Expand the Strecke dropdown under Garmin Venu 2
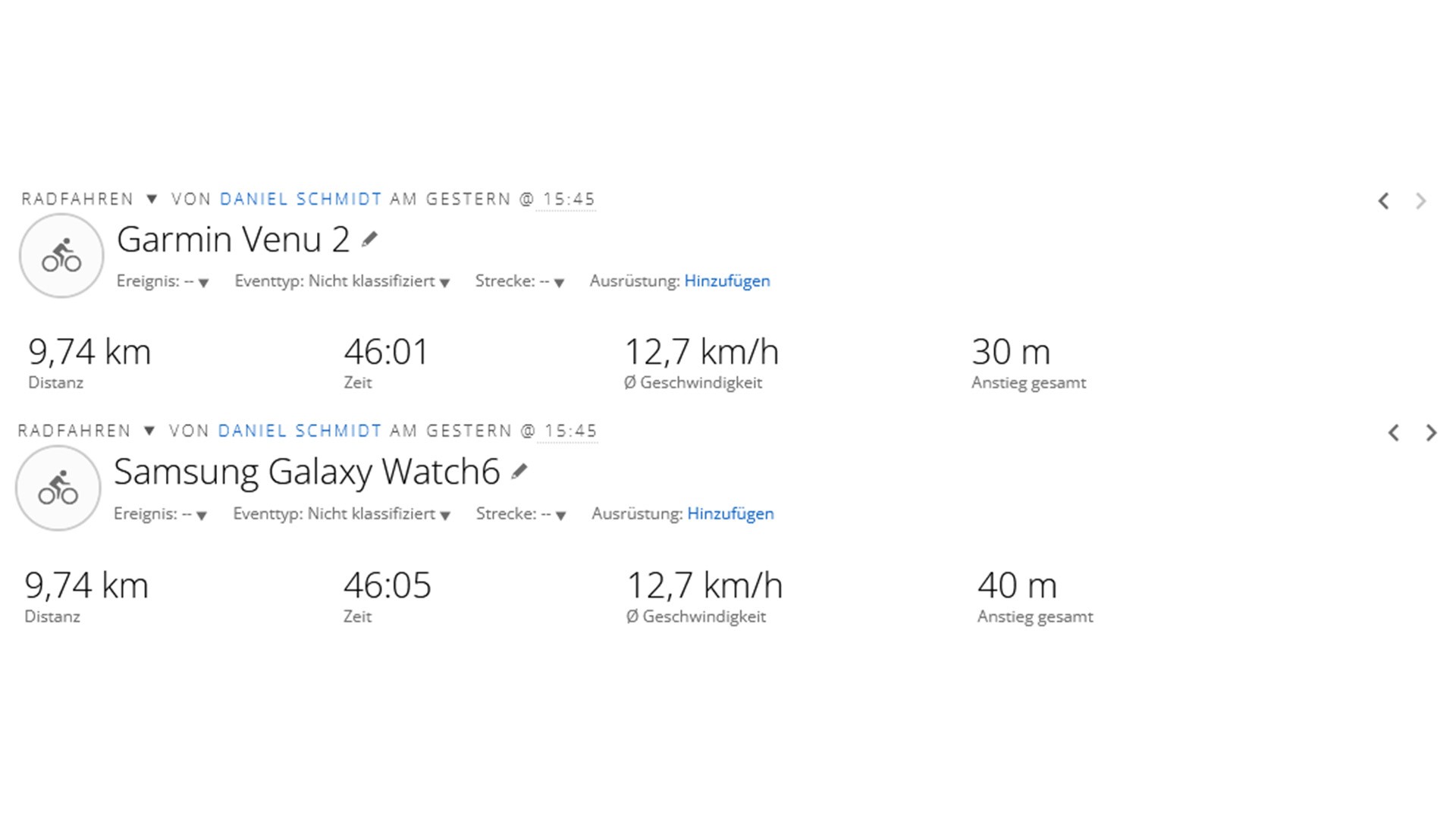 pos(559,283)
